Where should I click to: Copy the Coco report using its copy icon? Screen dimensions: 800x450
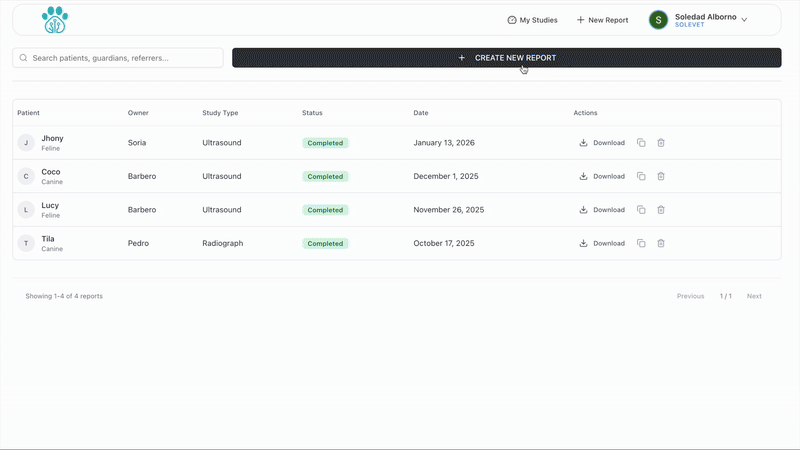point(641,177)
